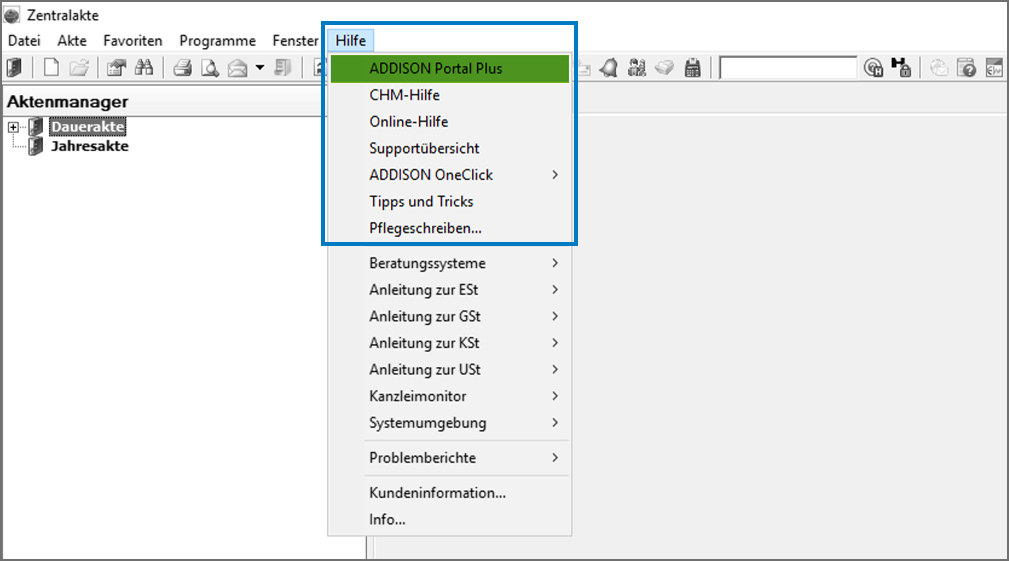Screen dimensions: 1009x561
Task: Click the new document toolbar icon
Action: click(51, 68)
